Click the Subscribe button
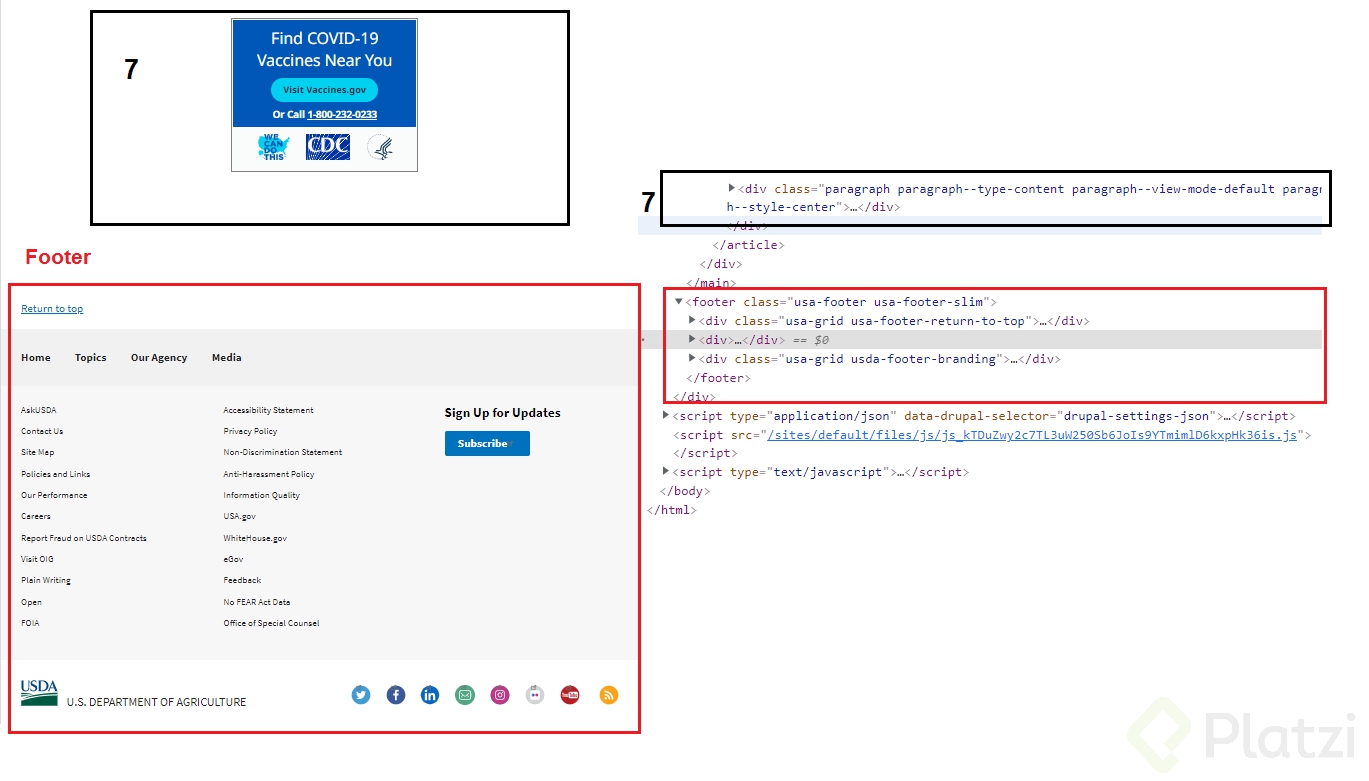 [487, 444]
